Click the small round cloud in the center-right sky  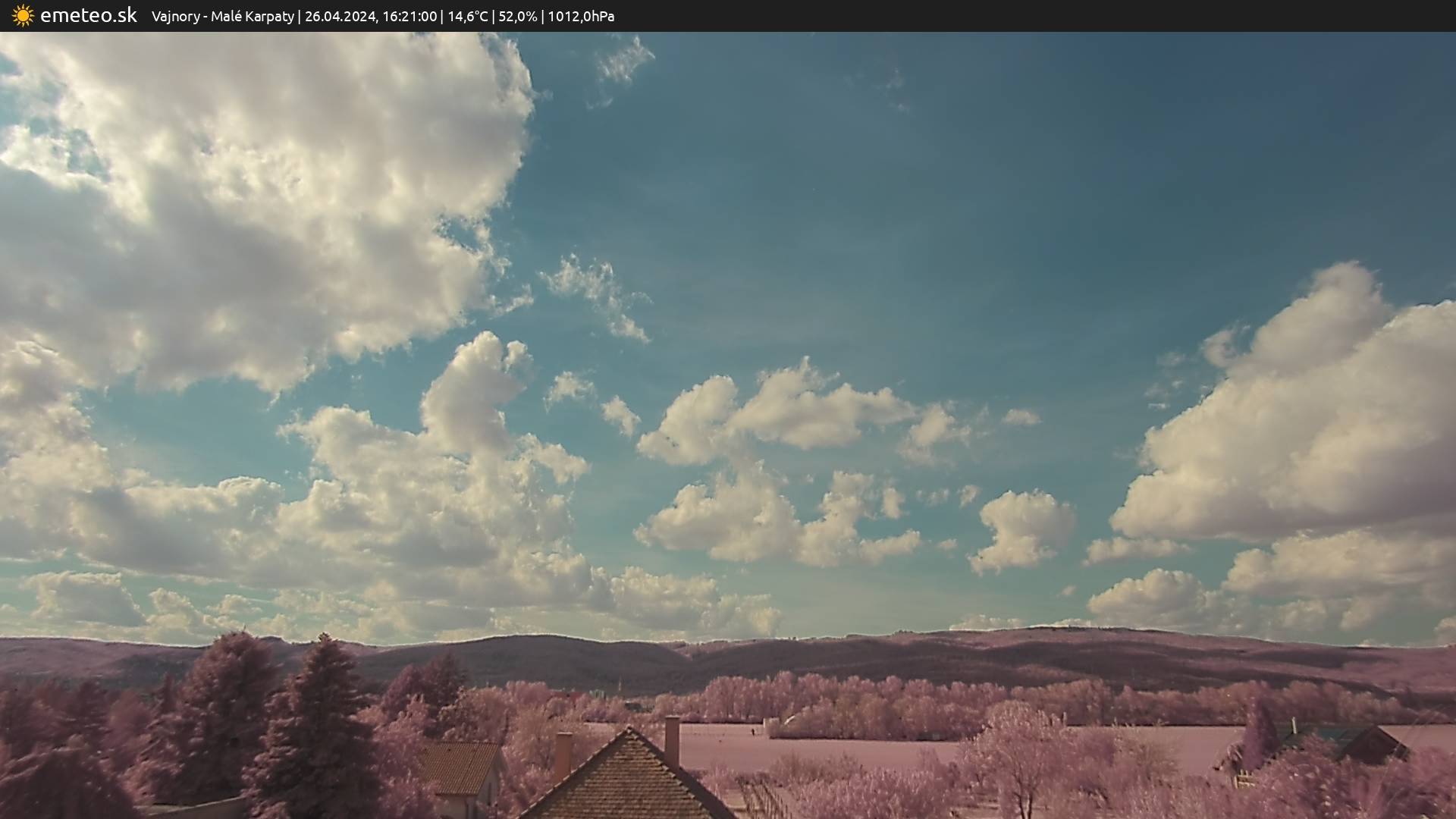(1024, 527)
